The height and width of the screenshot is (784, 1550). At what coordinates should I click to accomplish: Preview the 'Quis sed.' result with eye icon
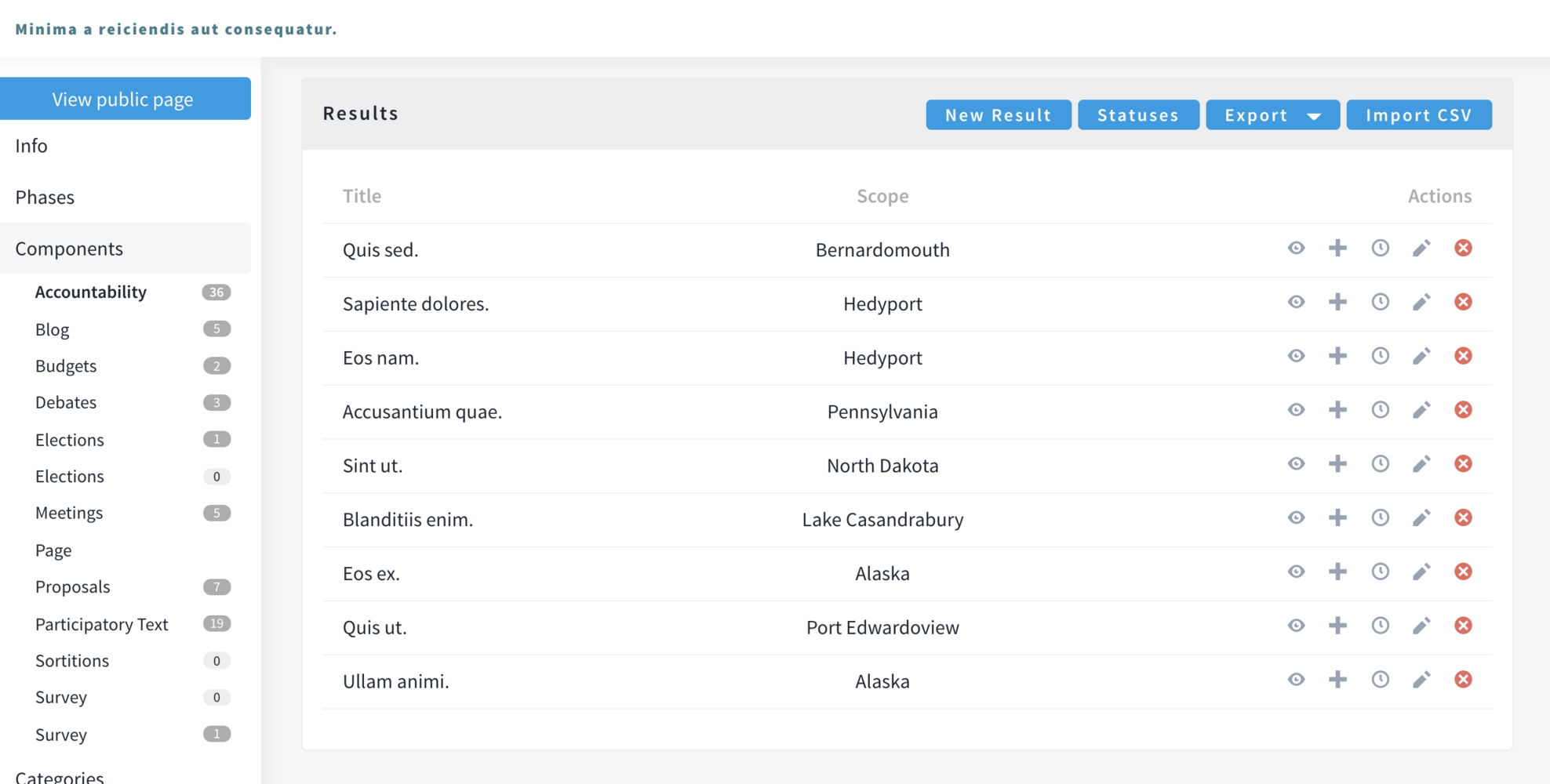[1296, 249]
